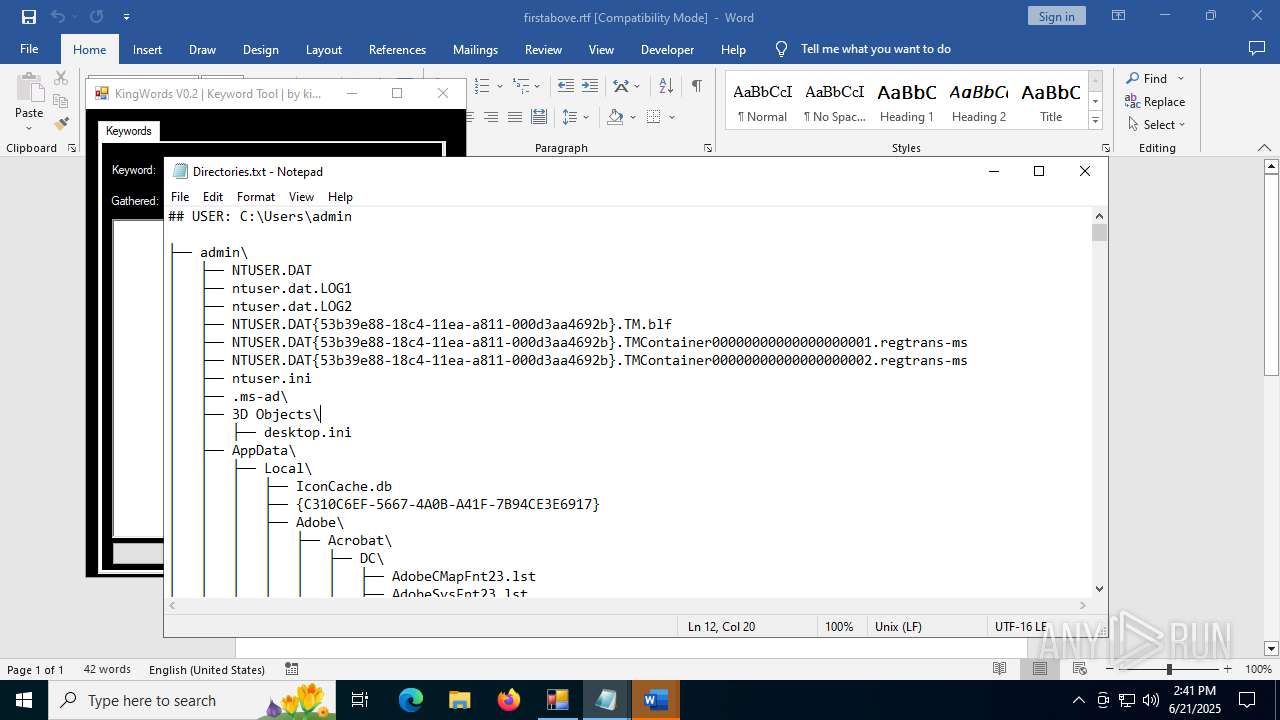The image size is (1280, 720).
Task: Toggle align right paragraph alignment
Action: coord(490,117)
